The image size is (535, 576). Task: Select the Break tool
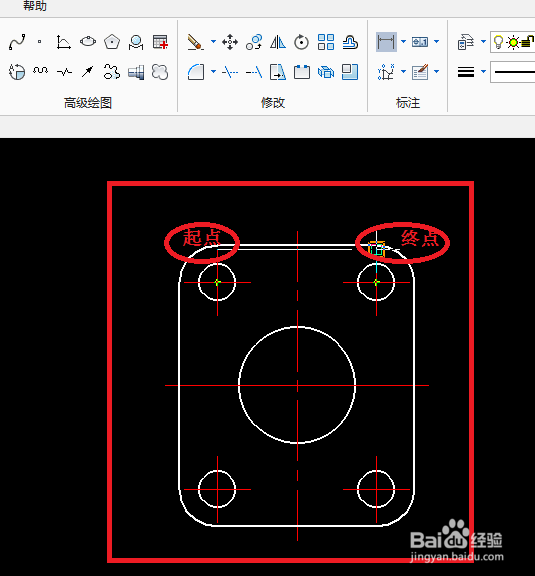point(302,72)
